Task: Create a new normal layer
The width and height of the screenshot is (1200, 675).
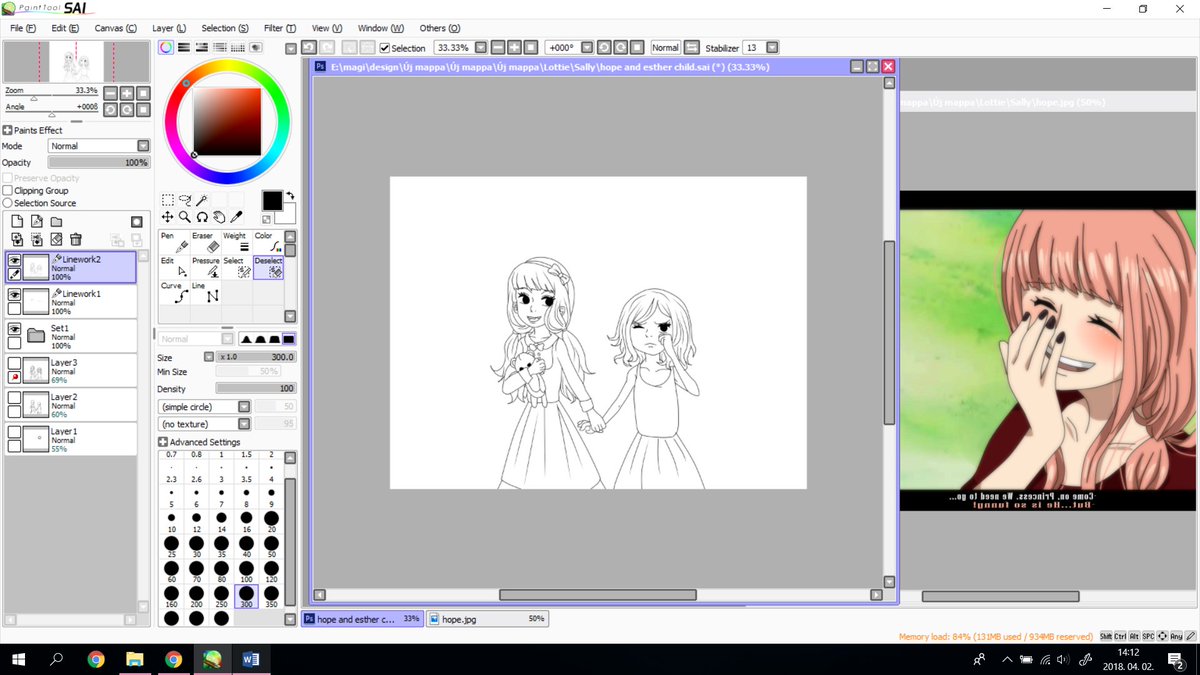Action: [x=17, y=221]
